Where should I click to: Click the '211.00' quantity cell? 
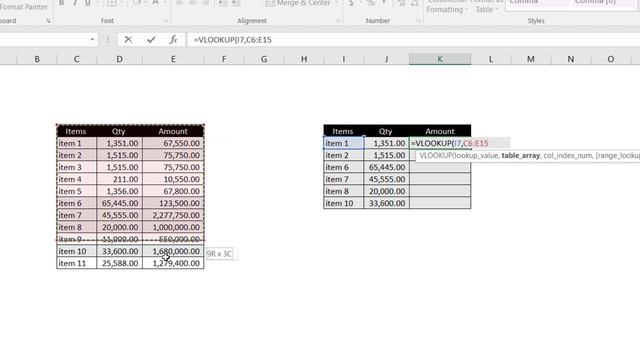(119, 179)
